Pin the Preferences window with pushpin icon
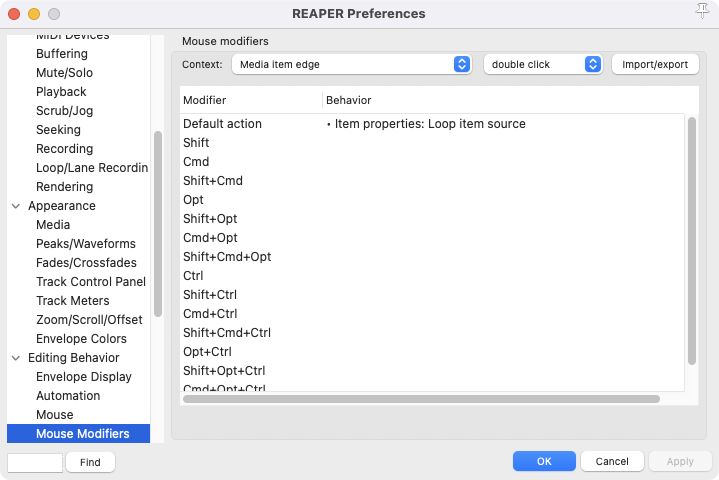This screenshot has width=719, height=480. (701, 12)
